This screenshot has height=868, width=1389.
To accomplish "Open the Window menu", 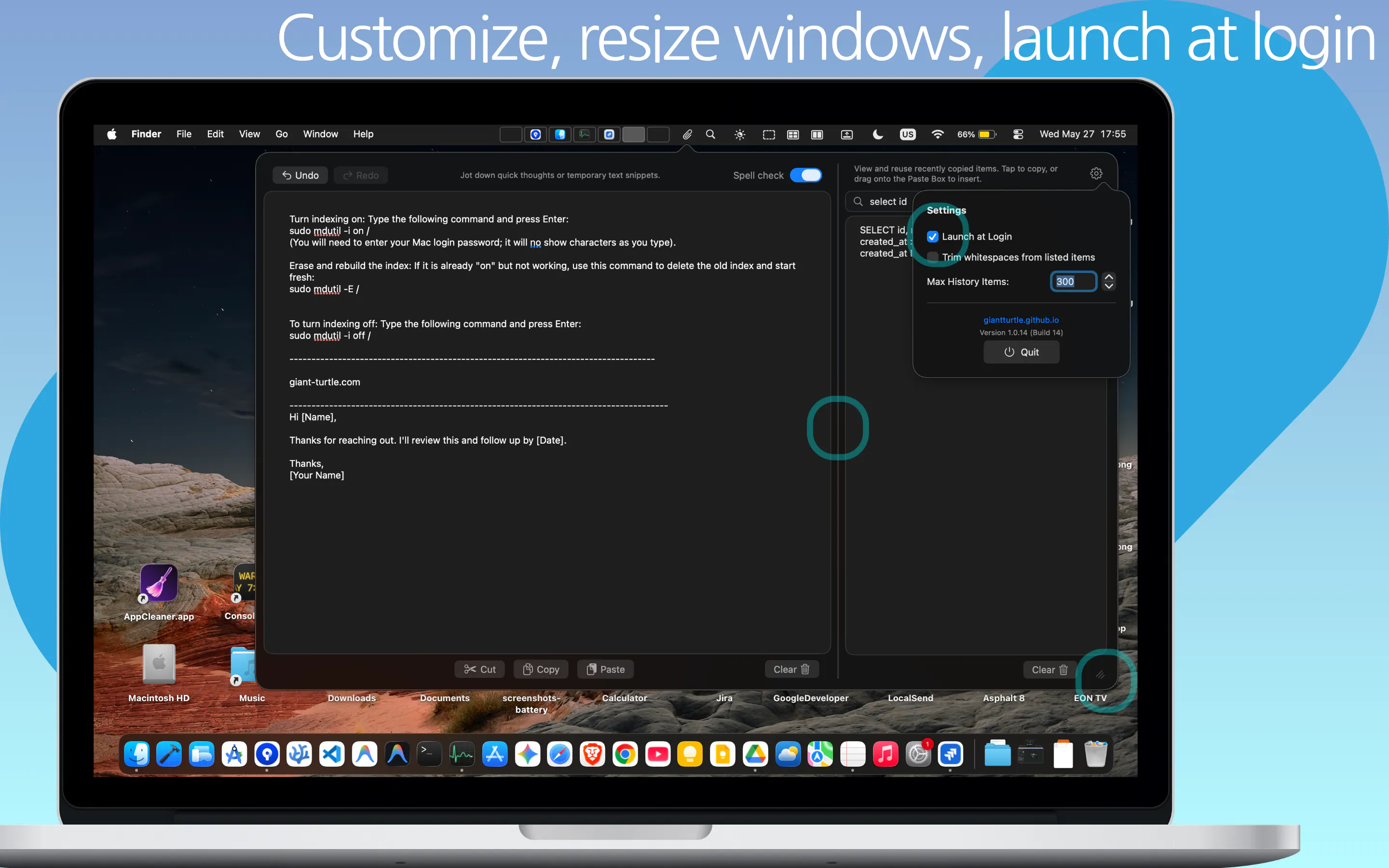I will [320, 134].
